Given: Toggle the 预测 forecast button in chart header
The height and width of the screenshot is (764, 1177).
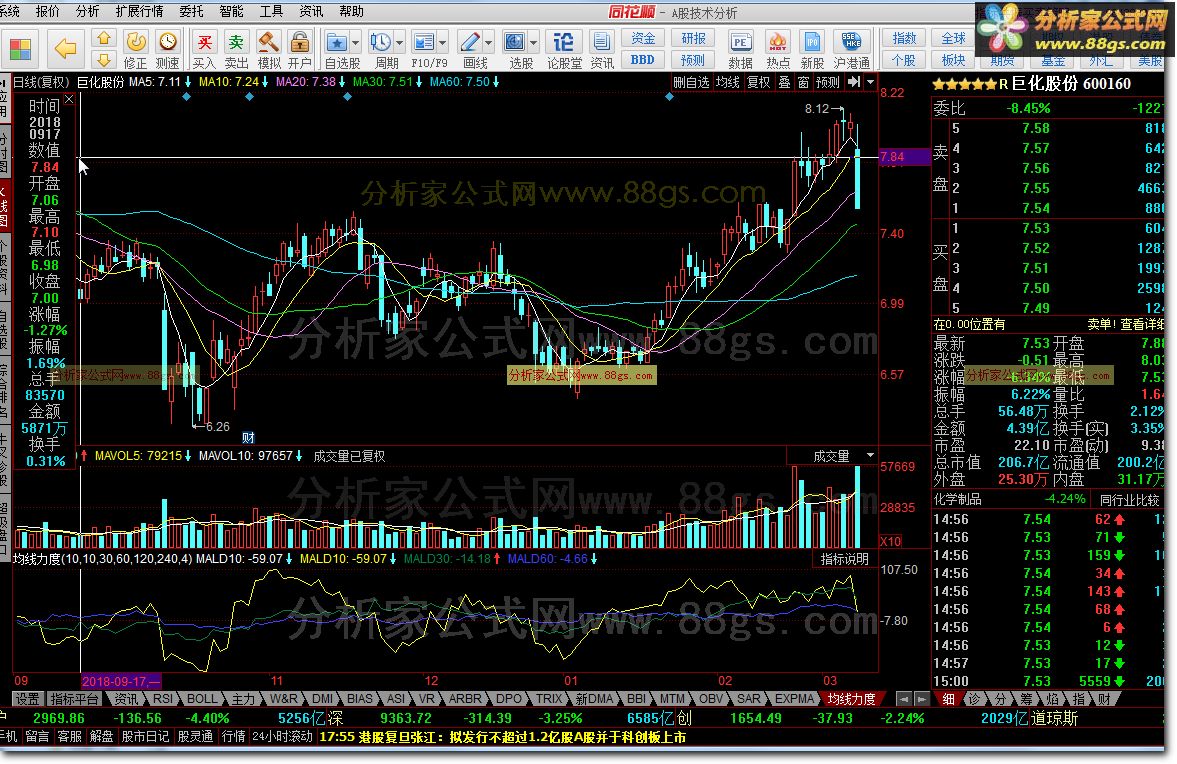Looking at the screenshot, I should [828, 82].
